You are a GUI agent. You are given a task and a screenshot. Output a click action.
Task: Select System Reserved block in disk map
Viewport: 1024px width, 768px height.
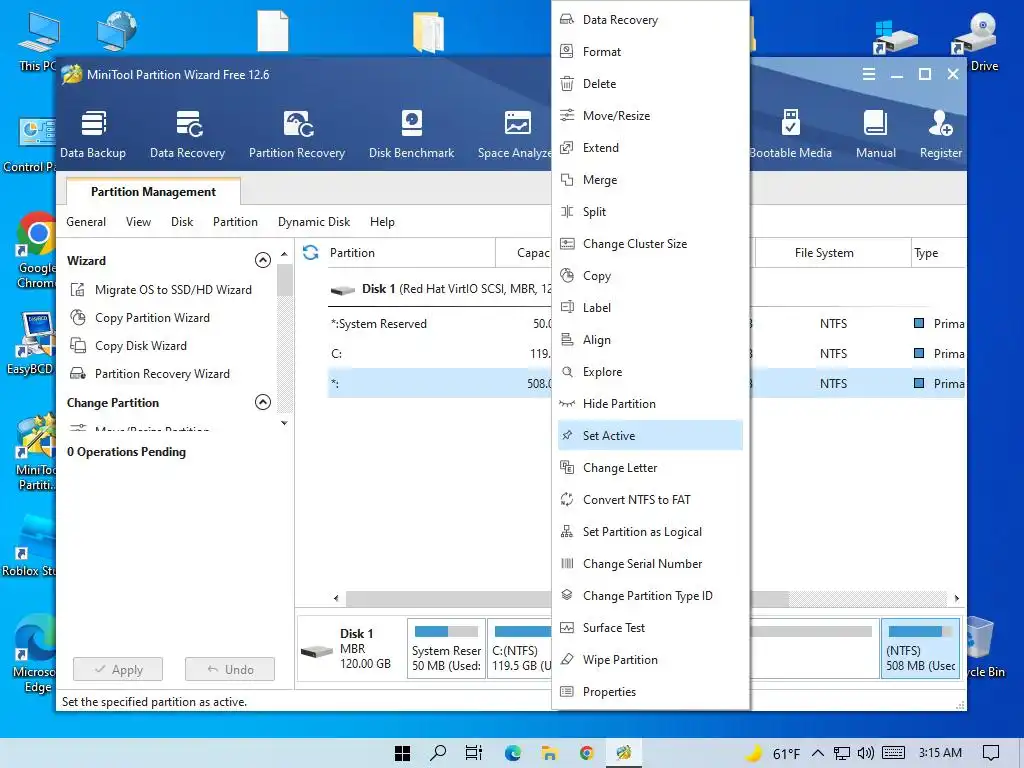[446, 649]
